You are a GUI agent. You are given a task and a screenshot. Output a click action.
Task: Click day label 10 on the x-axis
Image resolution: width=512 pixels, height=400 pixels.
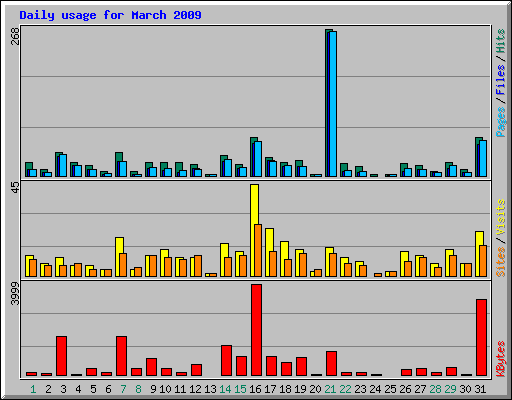click(x=165, y=389)
